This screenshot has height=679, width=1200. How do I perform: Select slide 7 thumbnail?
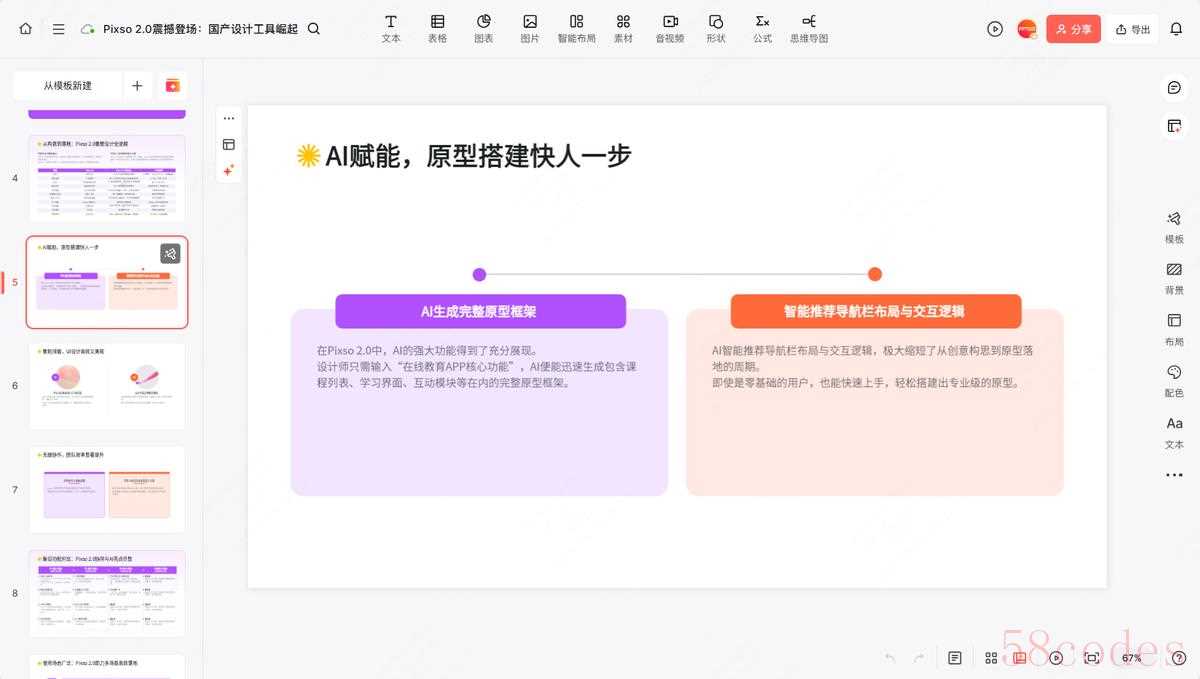[107, 490]
